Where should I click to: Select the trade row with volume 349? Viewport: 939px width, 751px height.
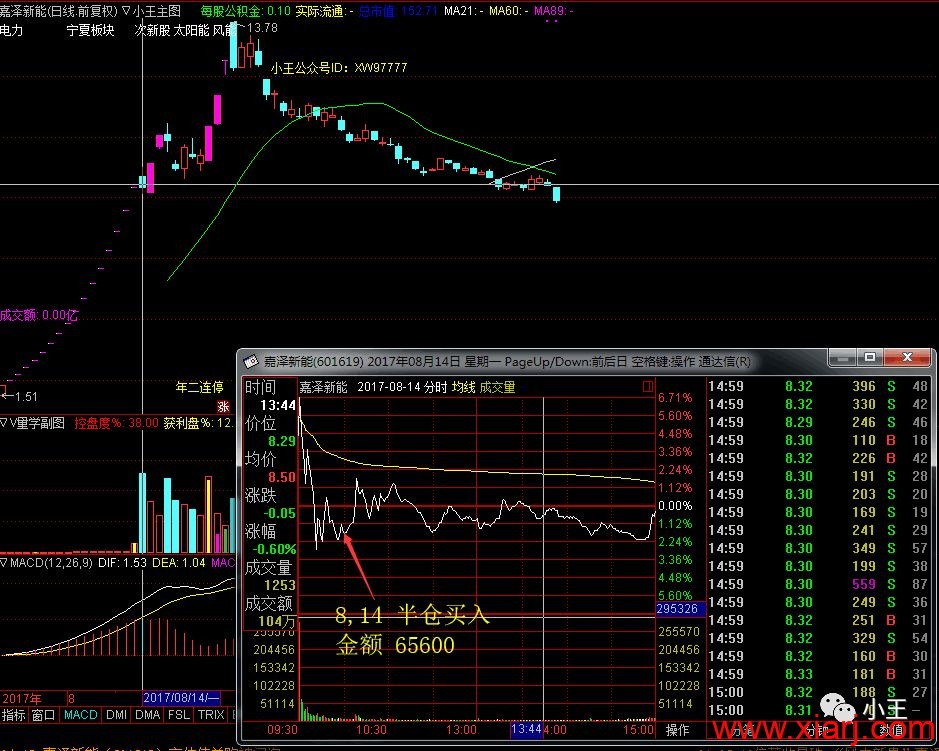818,548
